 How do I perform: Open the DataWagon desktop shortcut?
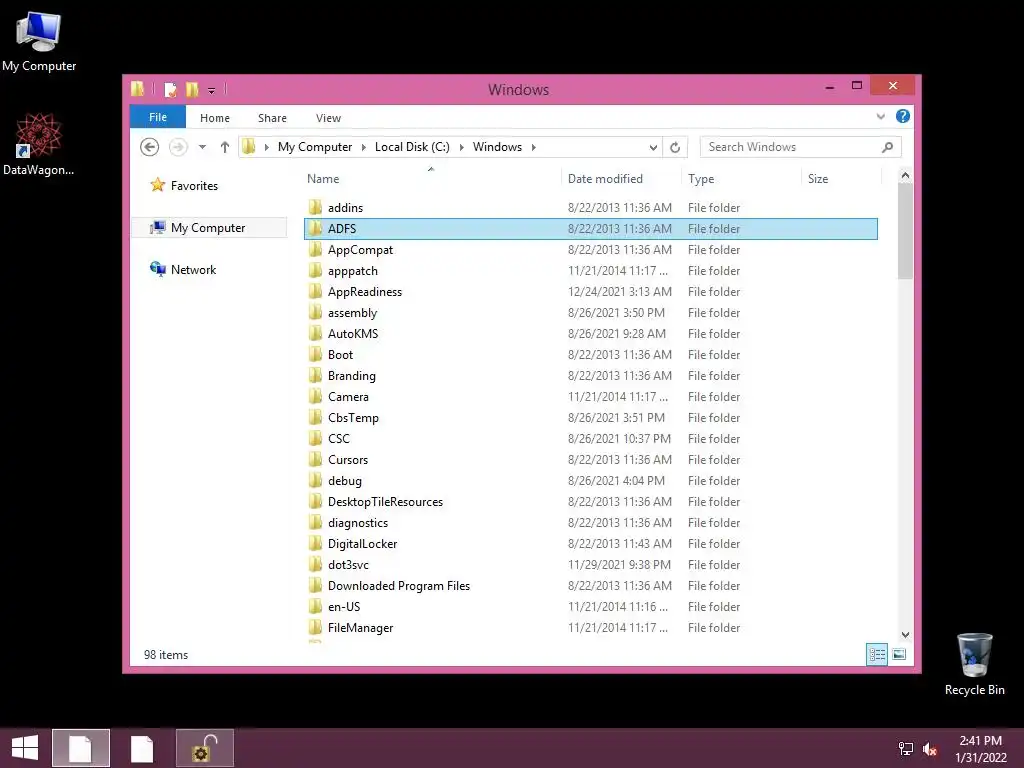coord(38,144)
